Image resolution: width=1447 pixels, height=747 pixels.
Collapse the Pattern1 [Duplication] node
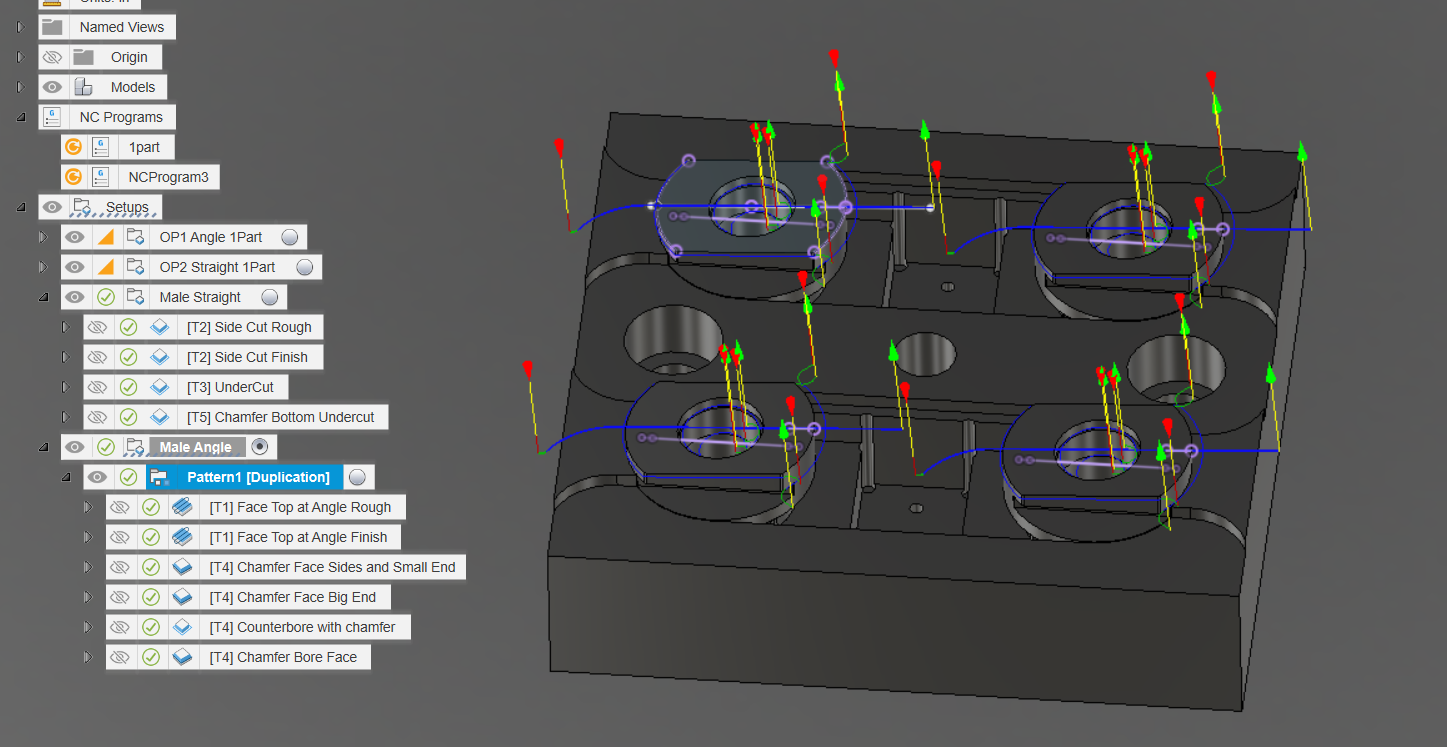point(65,477)
